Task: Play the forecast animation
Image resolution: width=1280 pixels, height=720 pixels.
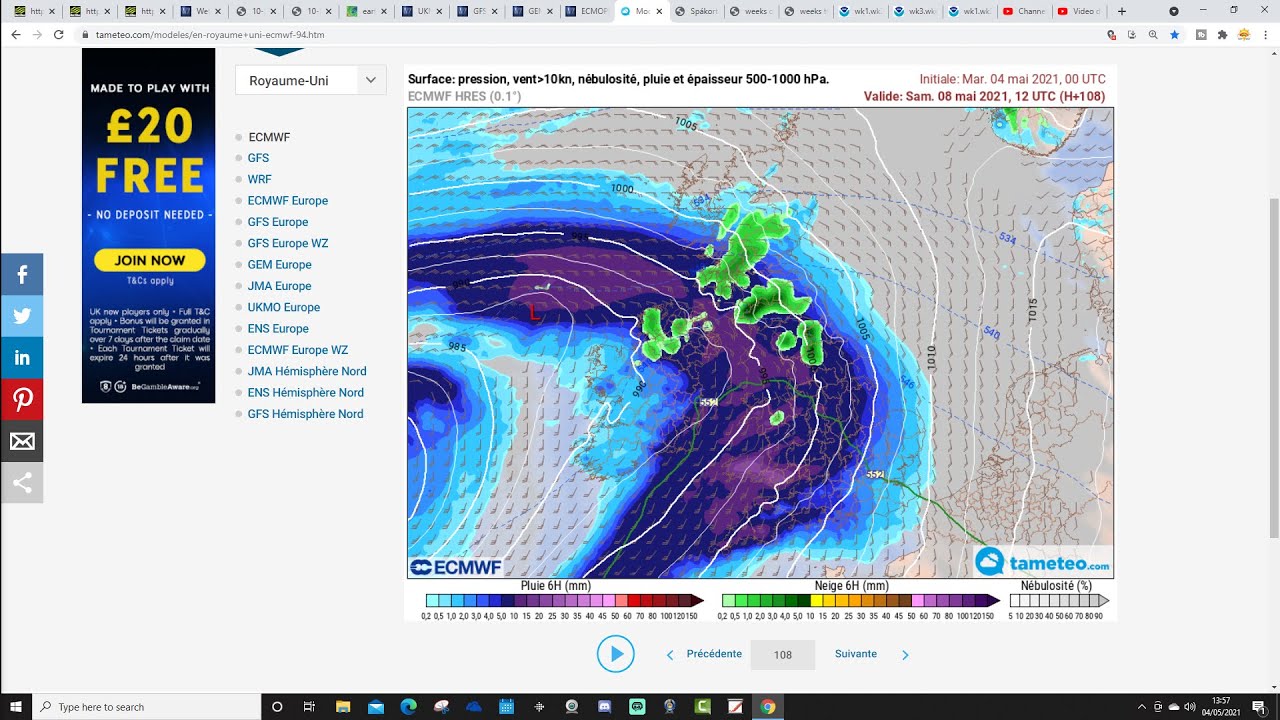Action: [616, 654]
